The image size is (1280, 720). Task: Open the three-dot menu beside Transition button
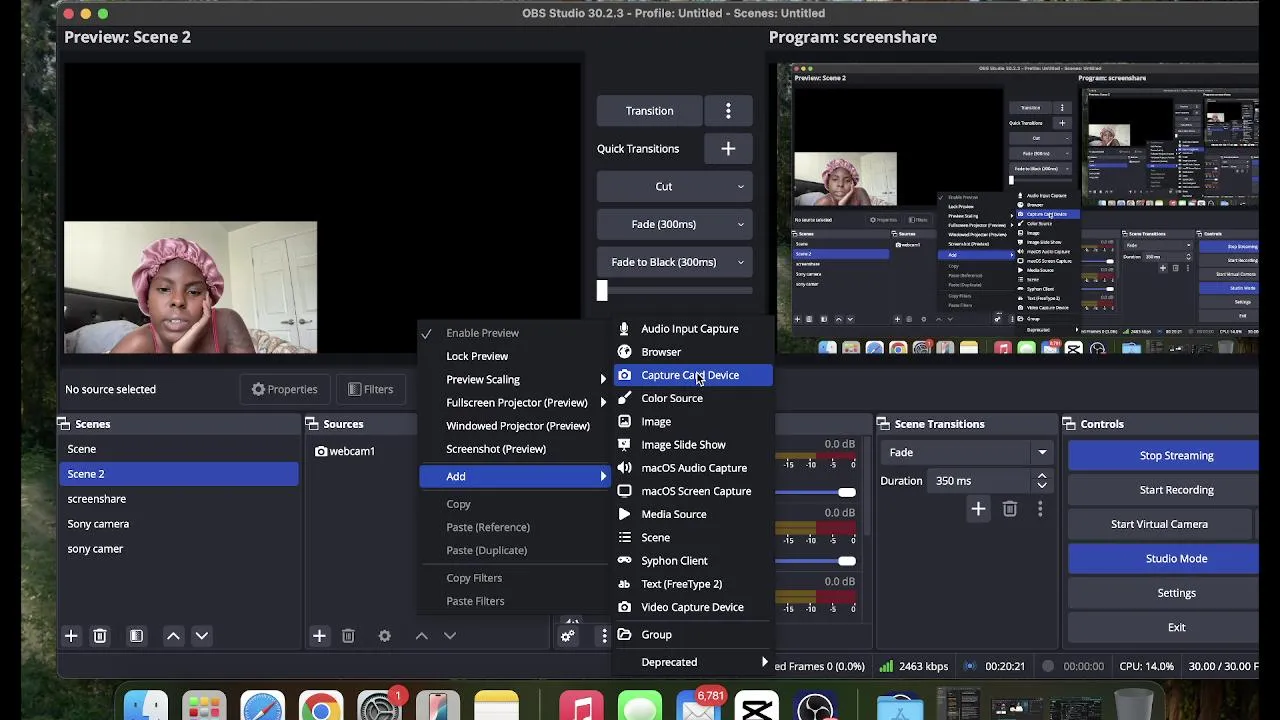(728, 111)
